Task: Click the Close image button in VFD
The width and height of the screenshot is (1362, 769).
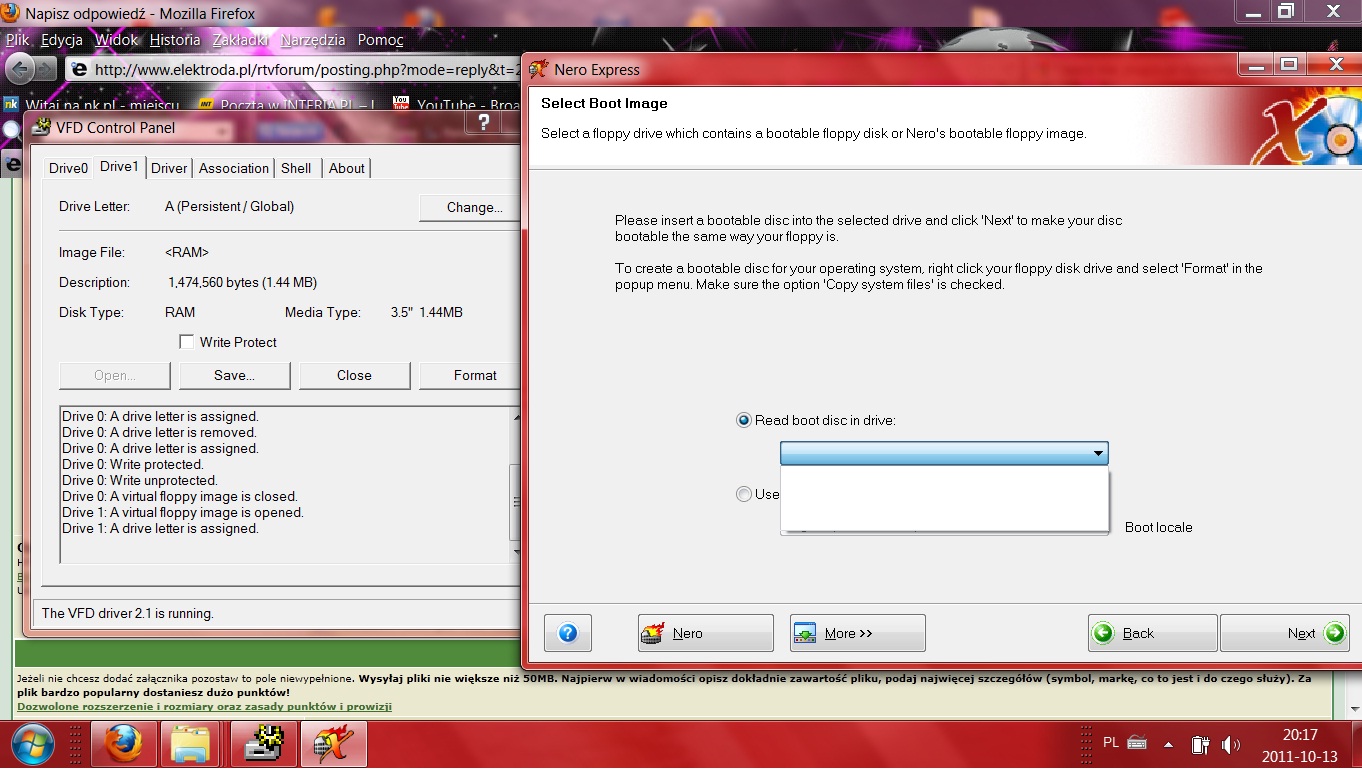Action: click(x=354, y=375)
